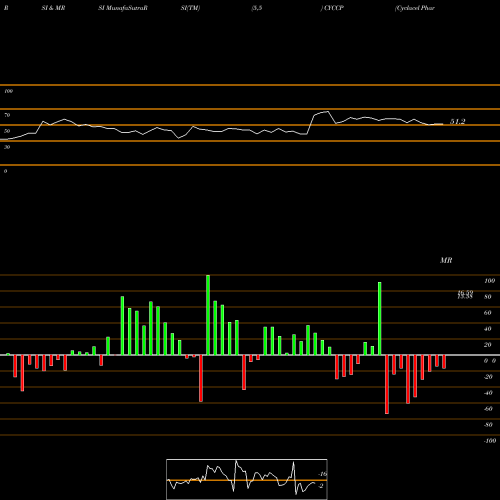The height and width of the screenshot is (500, 500).
Task: Click the -80 label on MR axis
Action: pos(488,425)
